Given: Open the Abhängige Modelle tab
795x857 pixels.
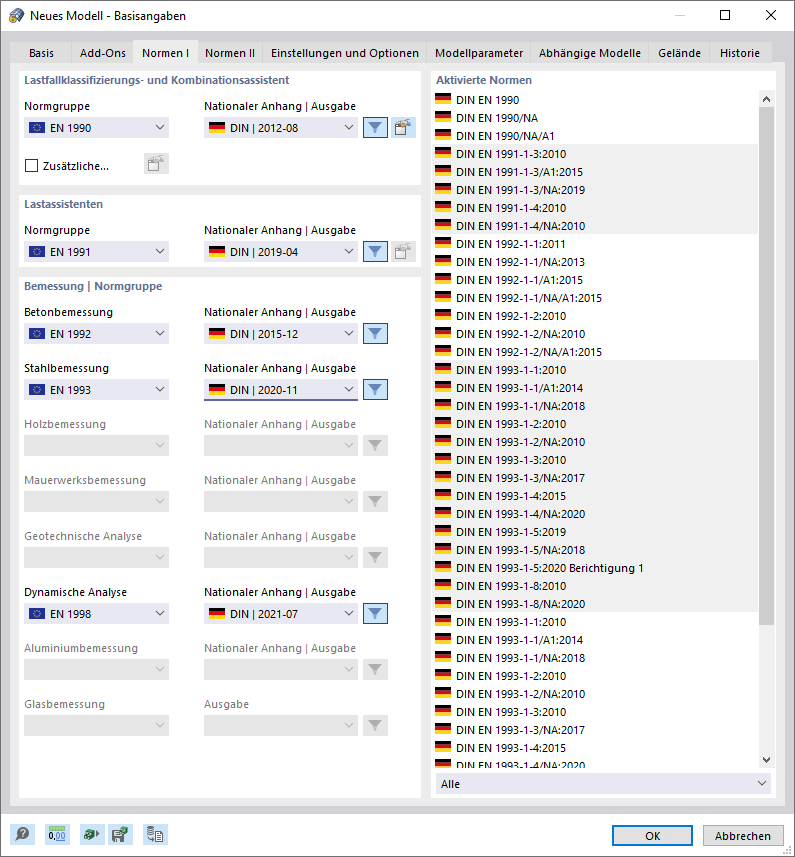Looking at the screenshot, I should coord(590,53).
